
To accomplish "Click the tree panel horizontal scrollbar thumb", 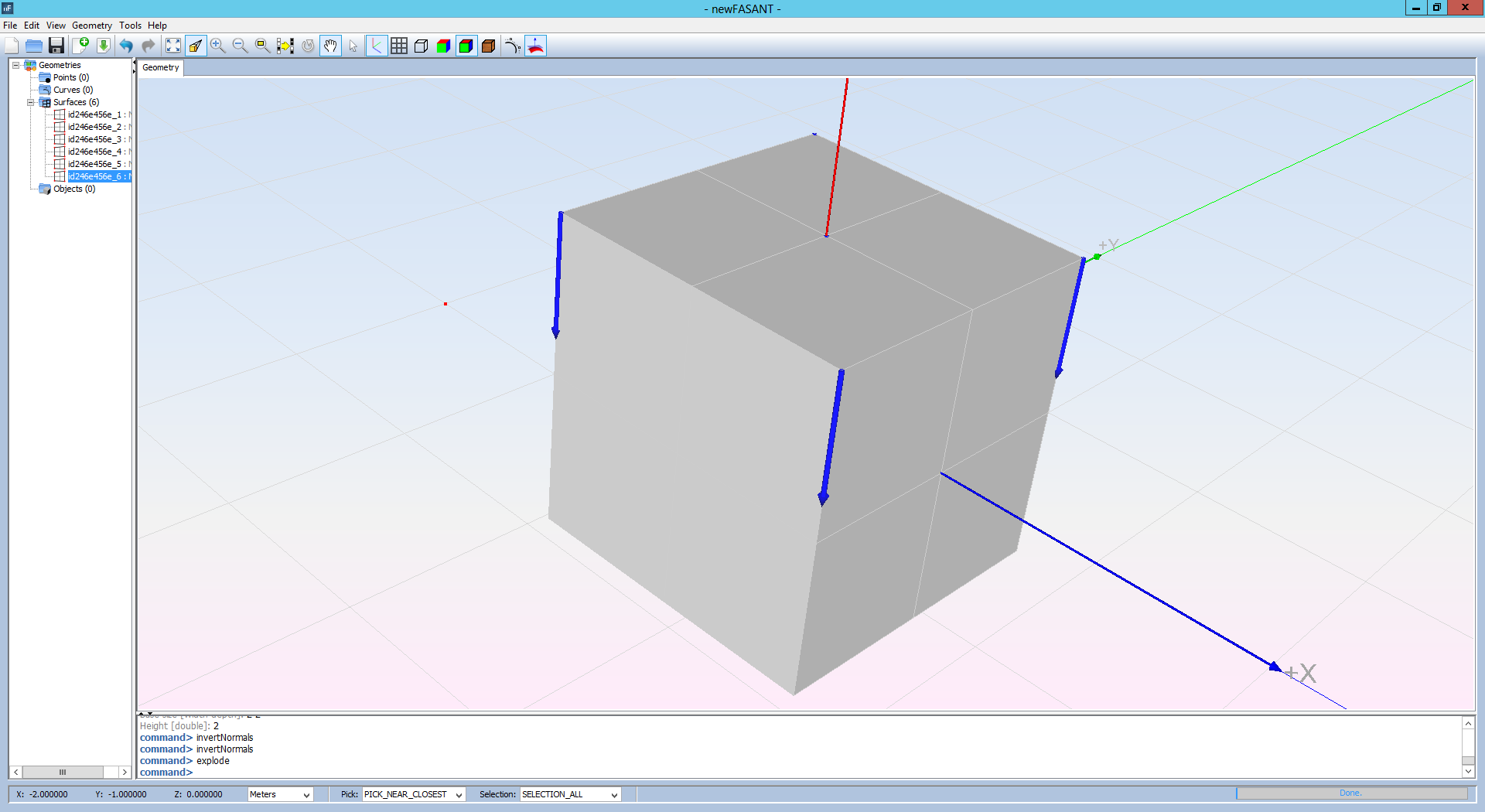I will 63,772.
